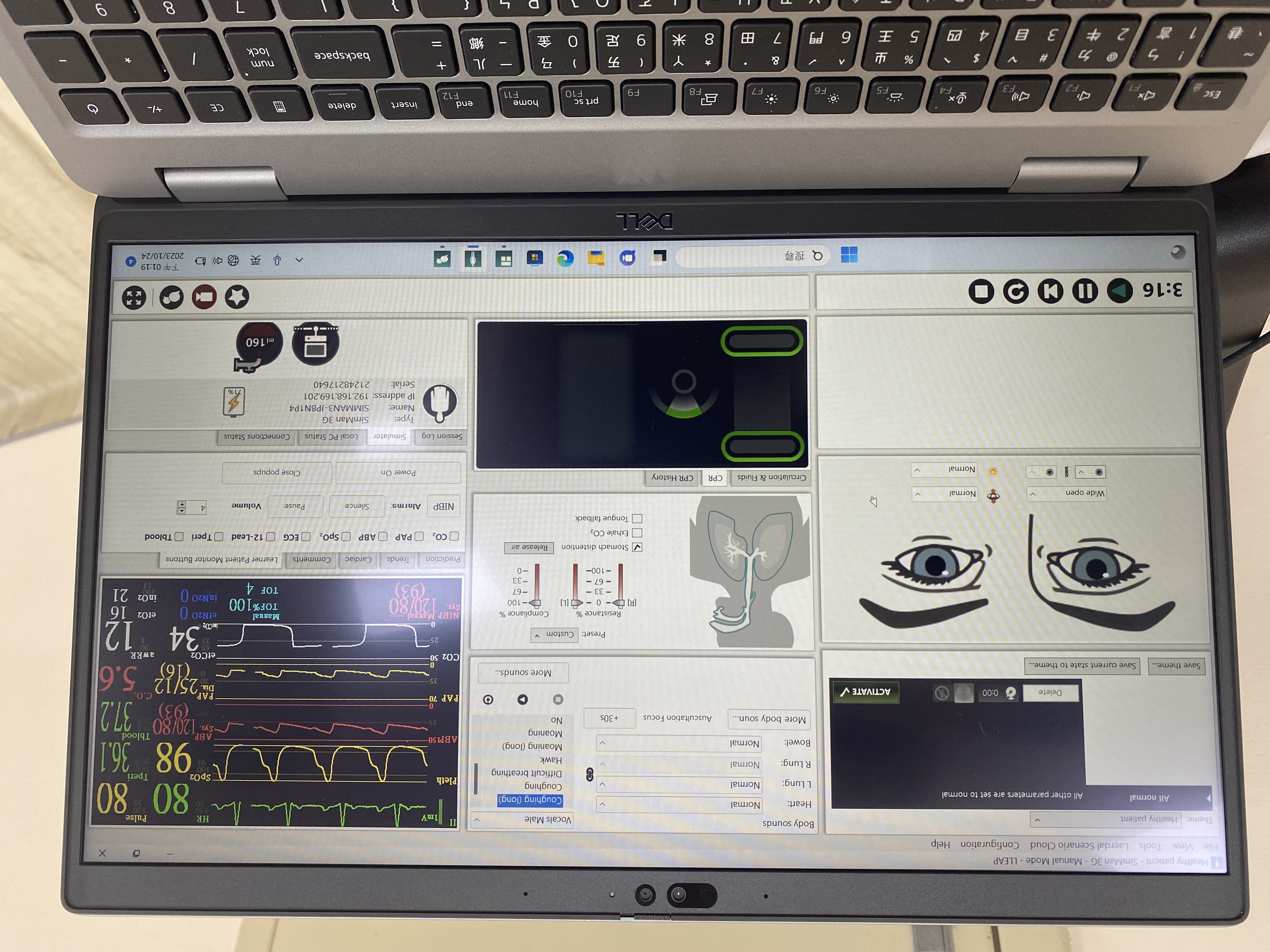Click the stop session square icon

point(981,292)
